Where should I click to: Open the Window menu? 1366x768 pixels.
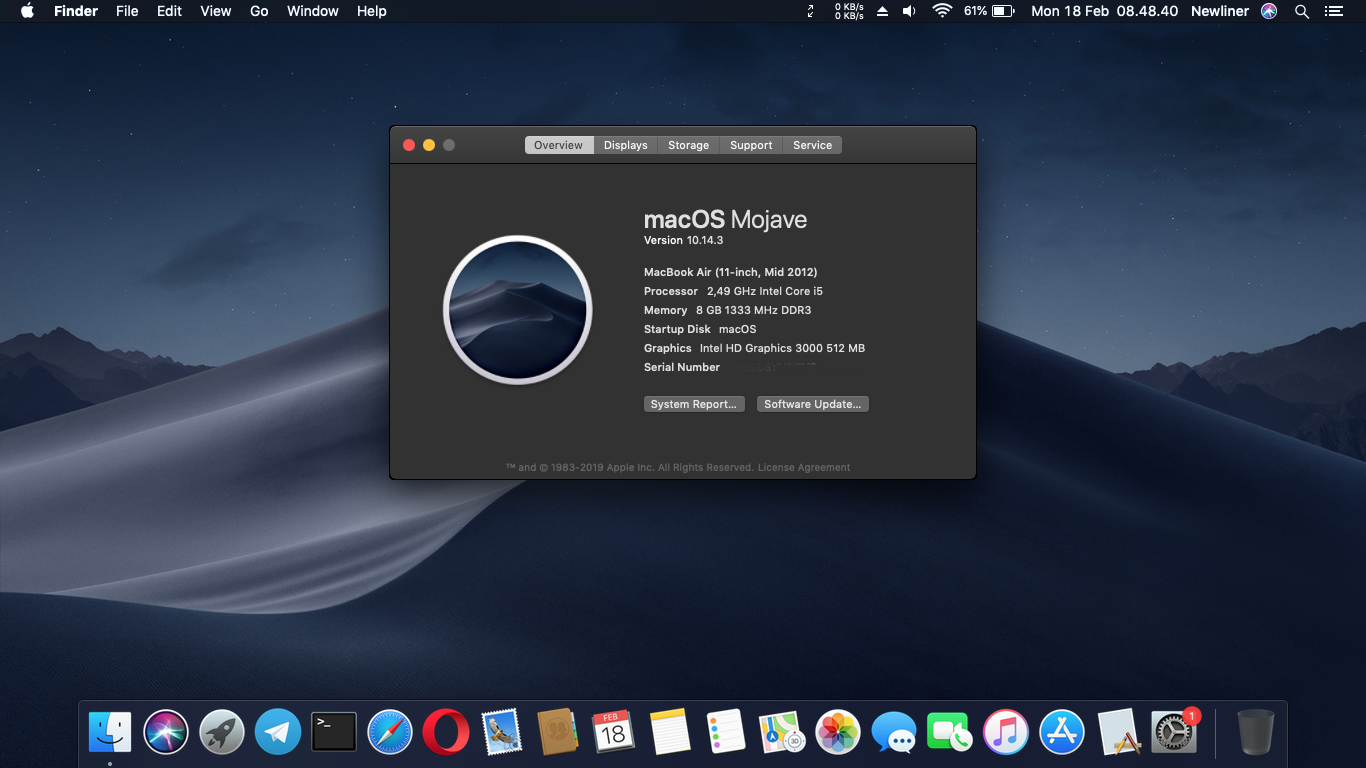tap(313, 11)
